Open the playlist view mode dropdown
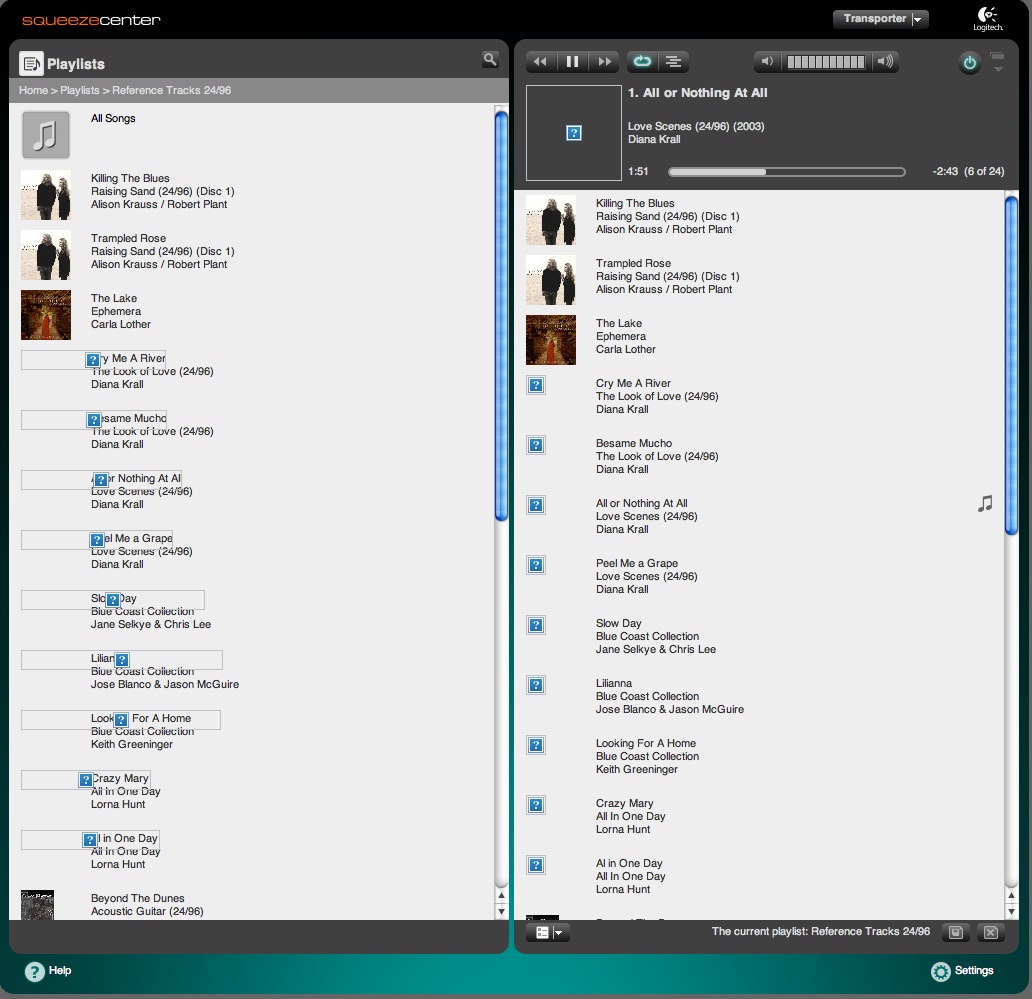Screen dimensions: 1032x999 [548, 932]
